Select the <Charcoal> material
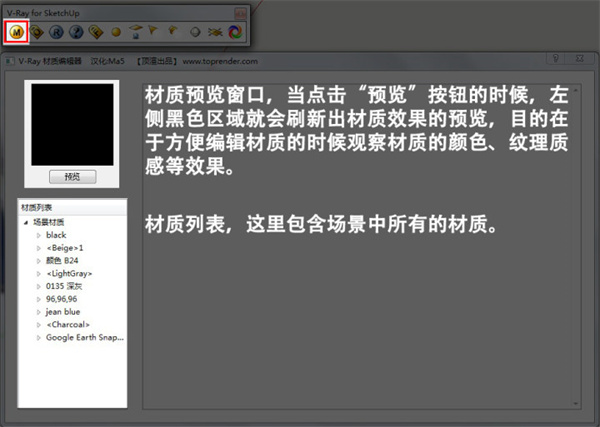The height and width of the screenshot is (427, 600). (x=68, y=325)
